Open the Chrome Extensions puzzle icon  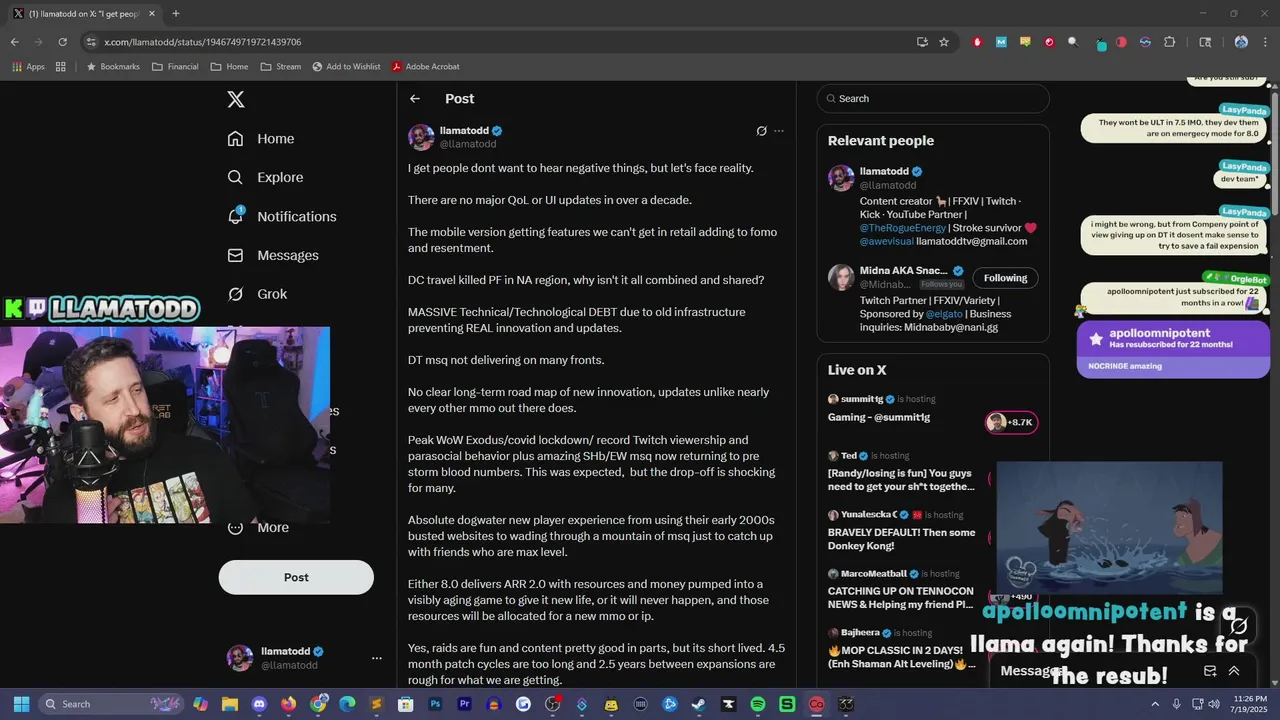tap(1169, 42)
